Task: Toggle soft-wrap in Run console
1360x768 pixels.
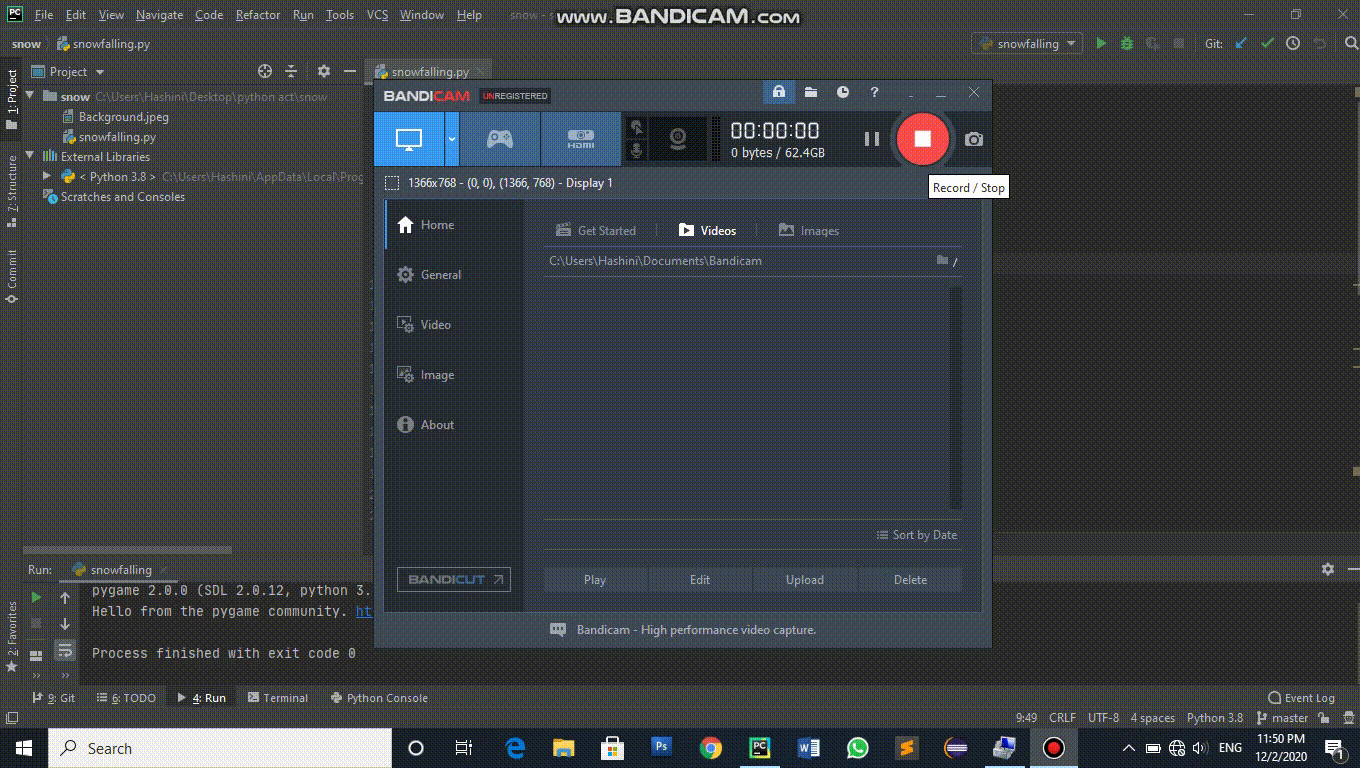Action: [x=65, y=650]
